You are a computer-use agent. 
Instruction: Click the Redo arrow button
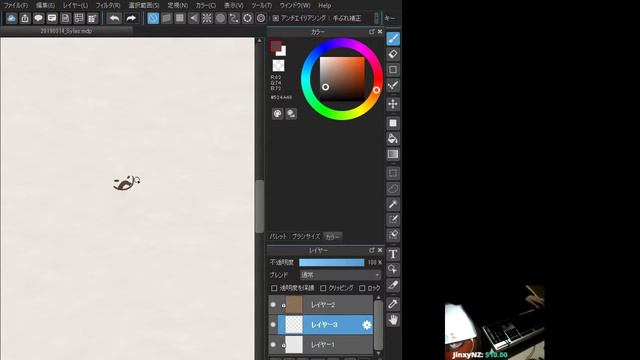coord(131,18)
